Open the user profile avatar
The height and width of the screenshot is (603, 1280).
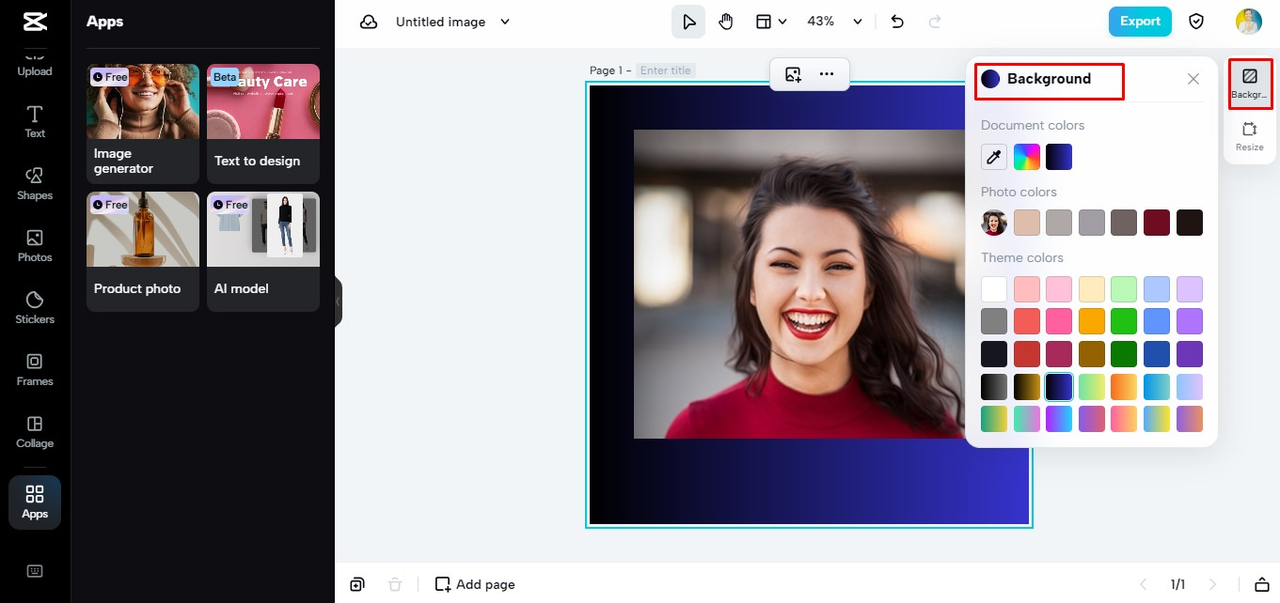click(x=1248, y=21)
